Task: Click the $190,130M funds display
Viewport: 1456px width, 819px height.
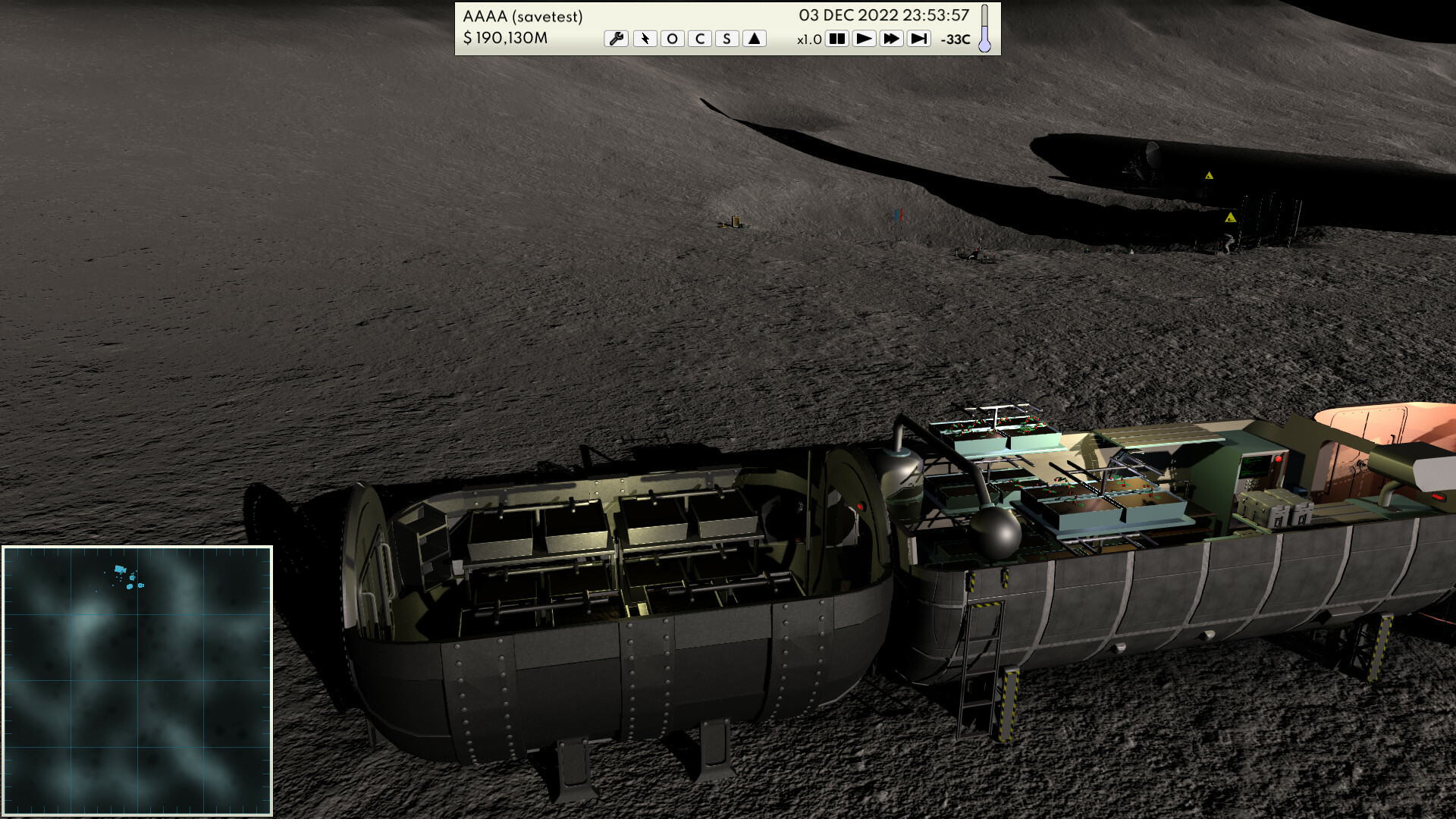Action: [505, 38]
